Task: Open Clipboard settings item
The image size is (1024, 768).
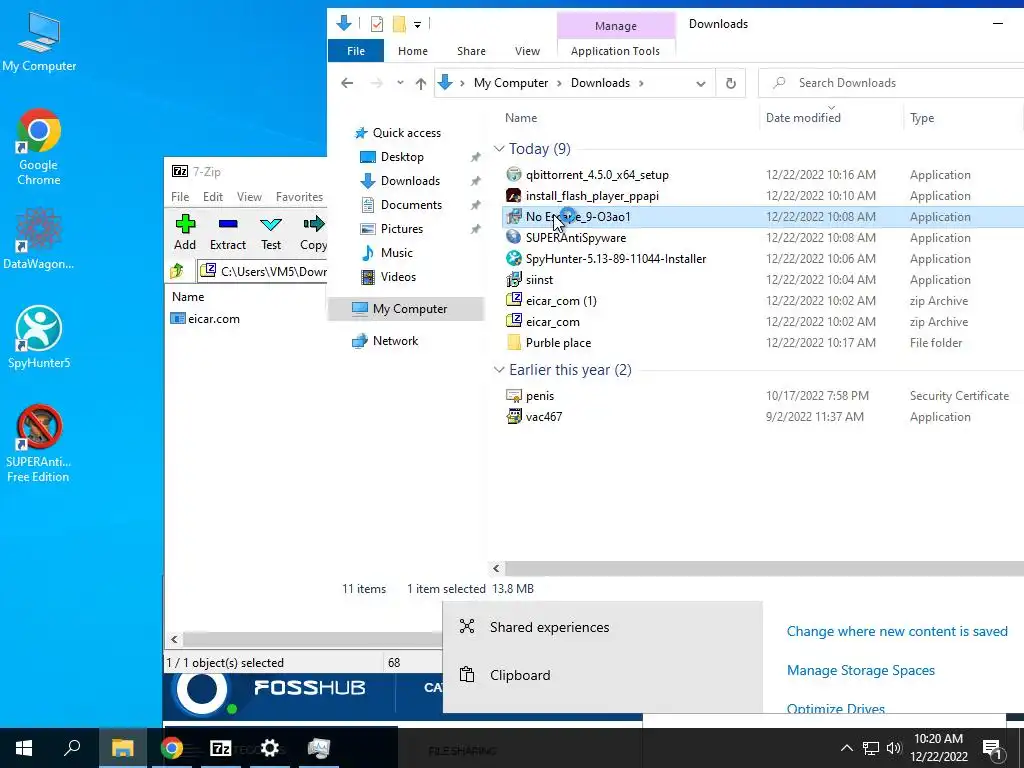Action: (520, 675)
